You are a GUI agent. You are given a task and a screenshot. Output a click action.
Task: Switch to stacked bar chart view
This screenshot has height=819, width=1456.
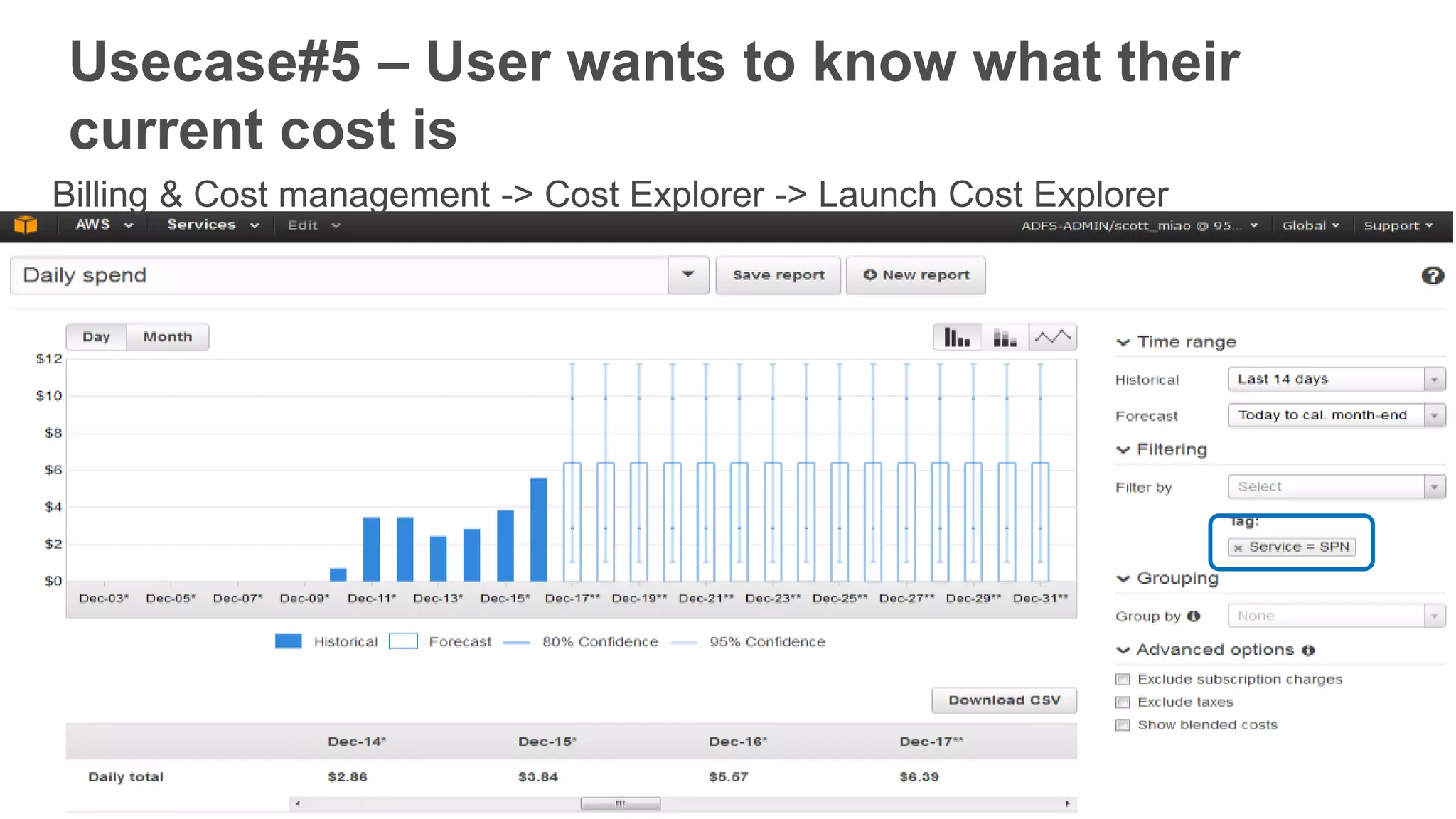pyautogui.click(x=1005, y=337)
